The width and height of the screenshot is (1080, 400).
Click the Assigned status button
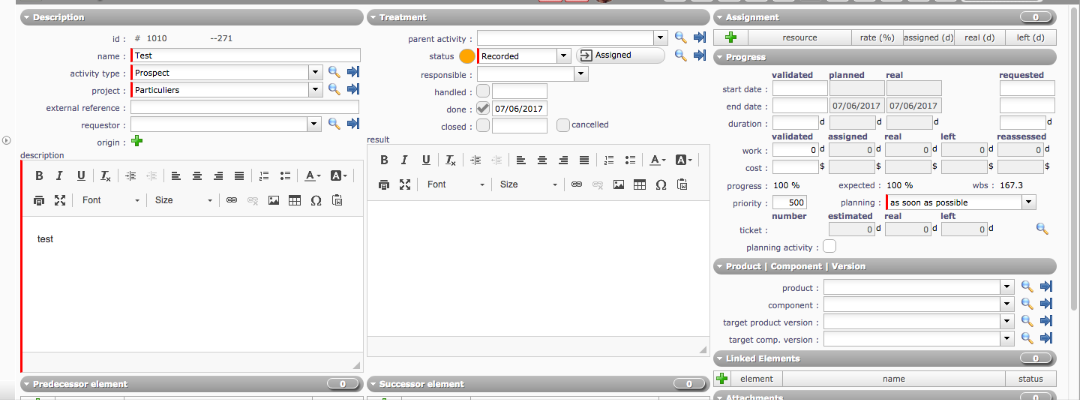(x=620, y=56)
